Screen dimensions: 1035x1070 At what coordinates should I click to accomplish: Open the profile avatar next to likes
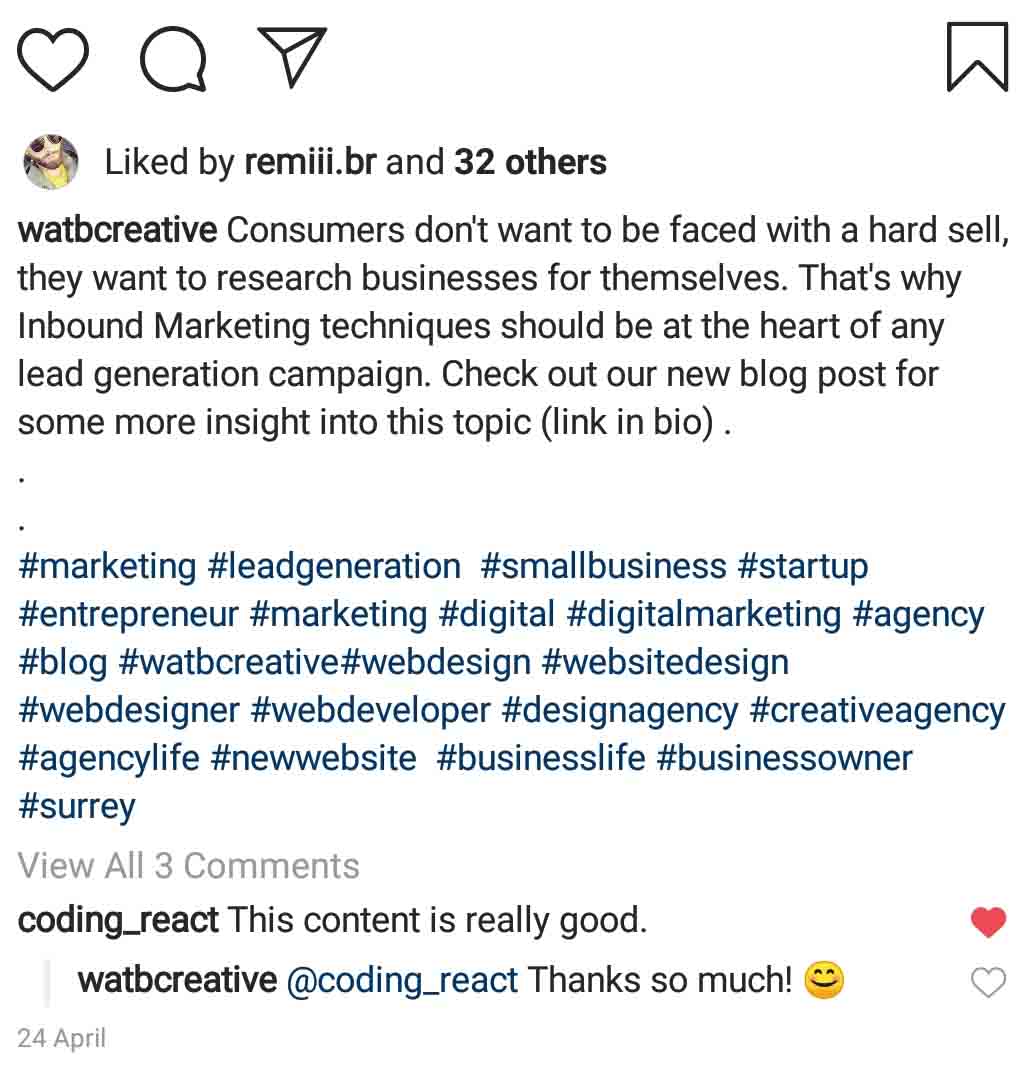50,161
